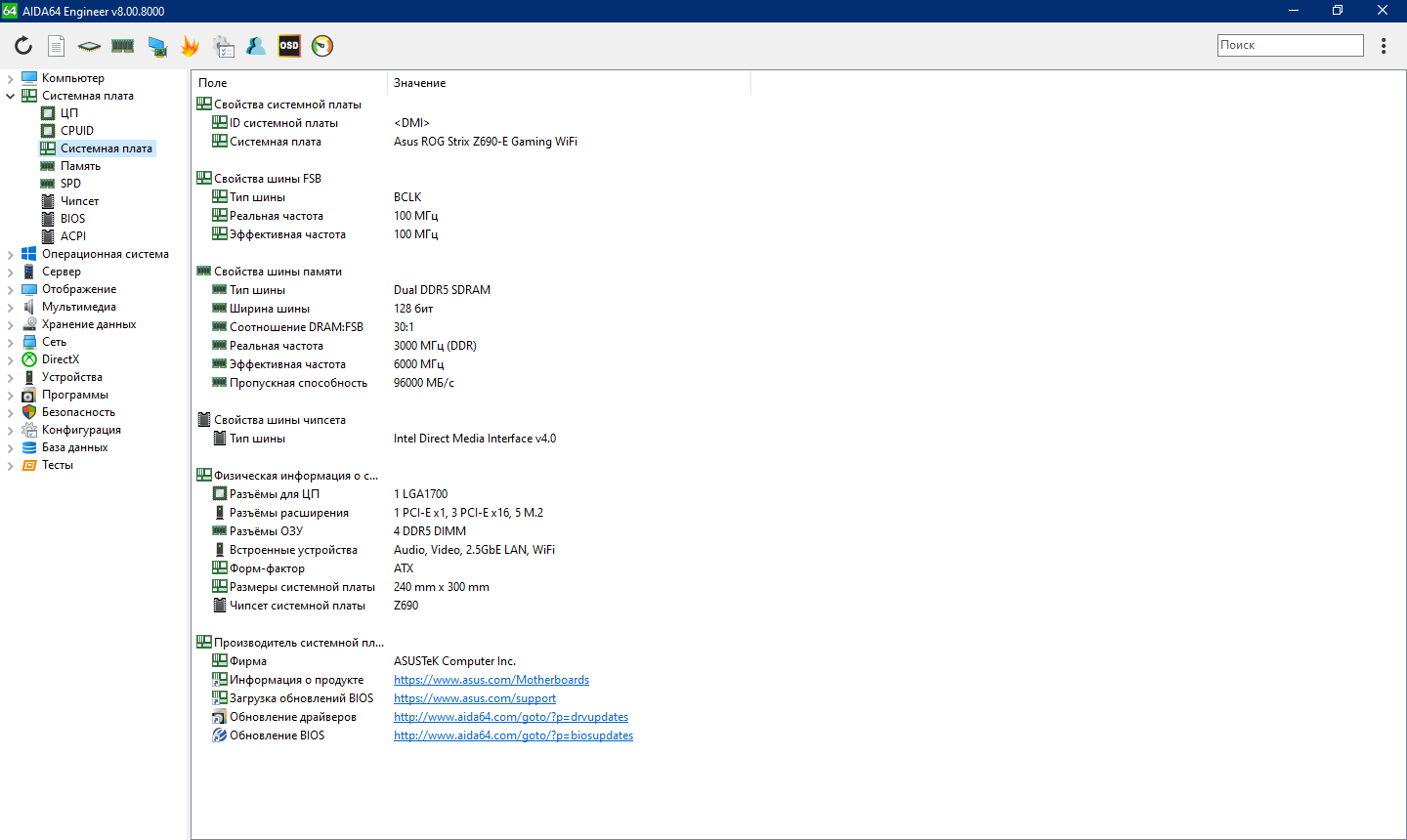The image size is (1407, 840).
Task: Expand the Хранение данных node
Action: (11, 324)
